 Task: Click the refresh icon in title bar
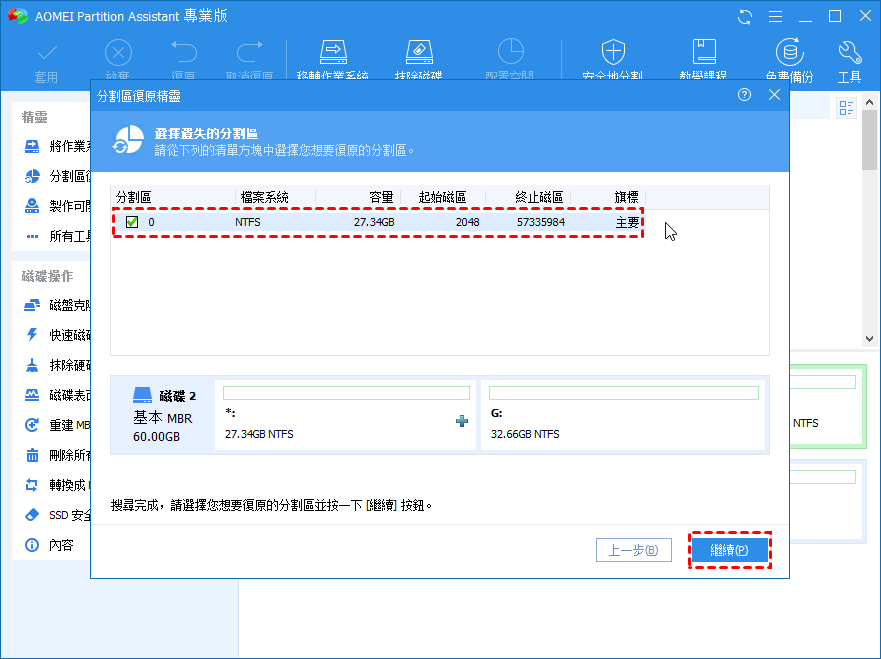click(745, 17)
